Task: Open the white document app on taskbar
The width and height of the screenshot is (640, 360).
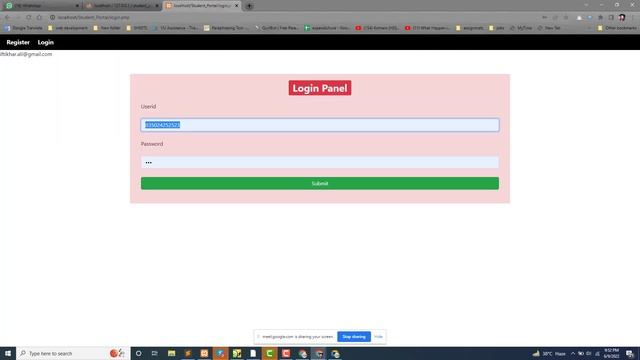Action: coord(253,353)
